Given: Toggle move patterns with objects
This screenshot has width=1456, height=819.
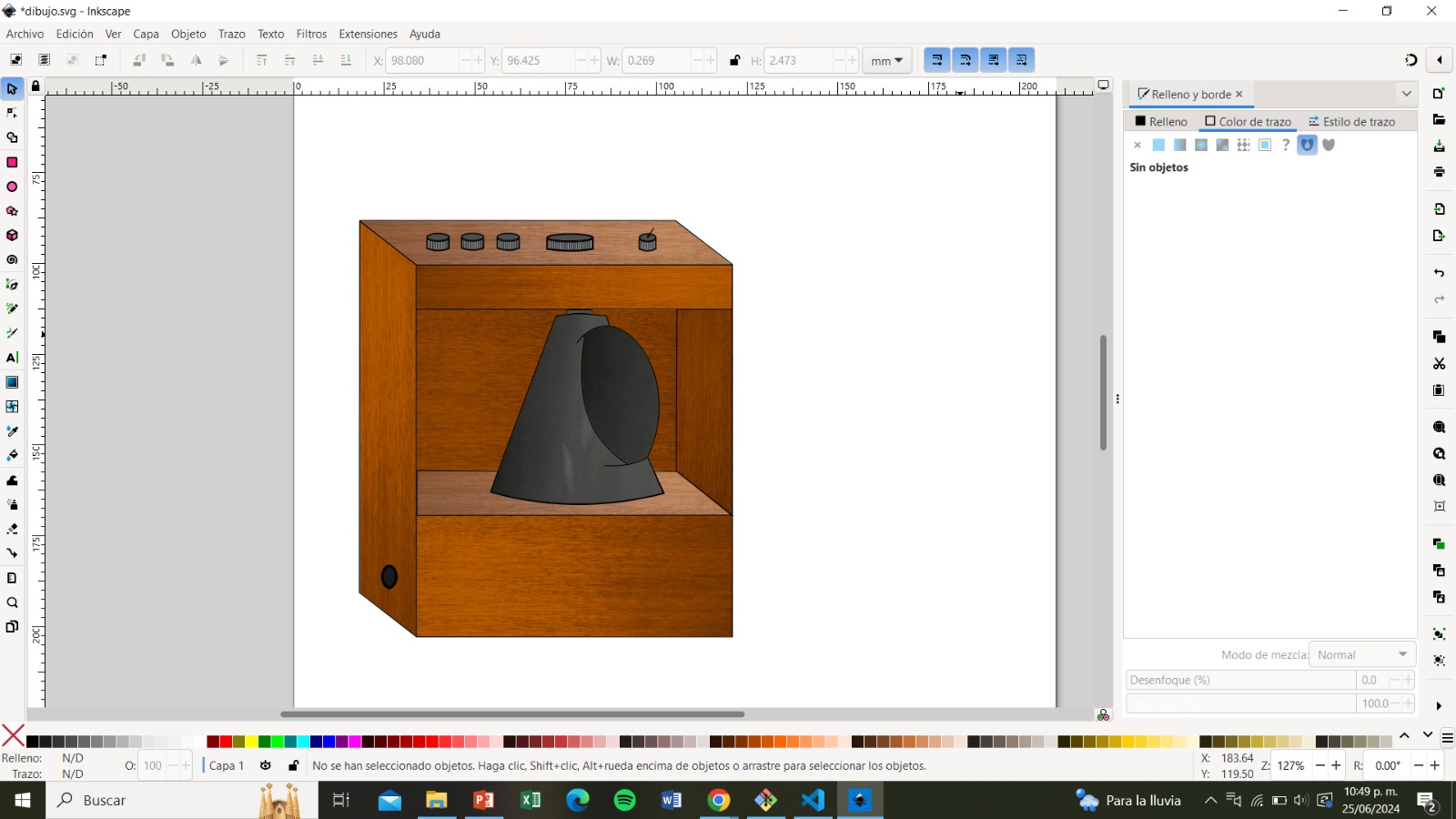Looking at the screenshot, I should pos(1021,60).
